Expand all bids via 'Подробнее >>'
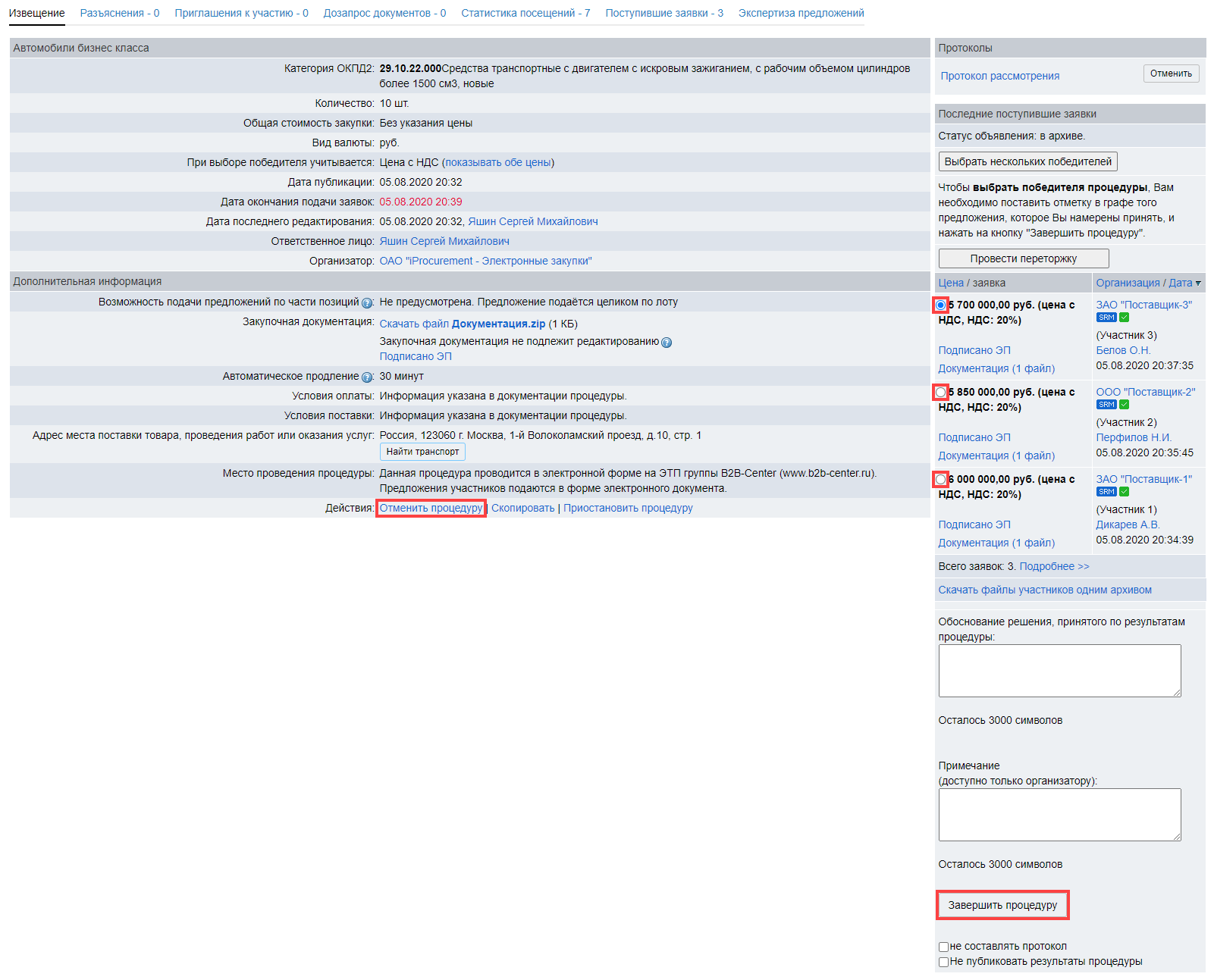This screenshot has height=980, width=1214. coord(1054,567)
